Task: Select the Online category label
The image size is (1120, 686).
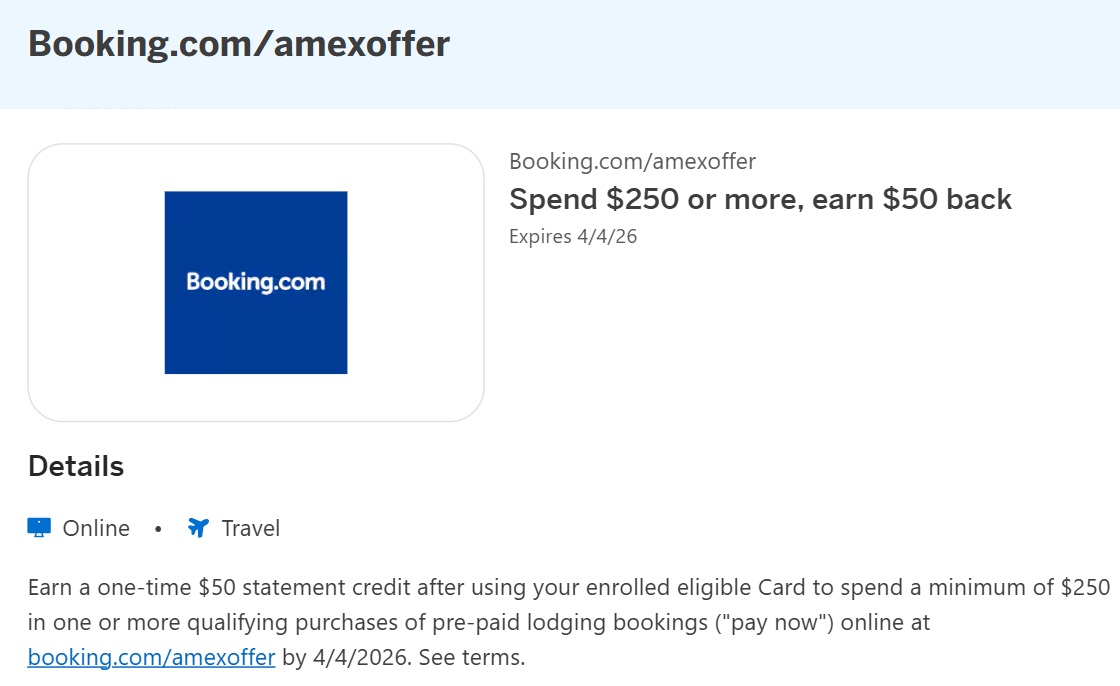Action: (x=97, y=528)
